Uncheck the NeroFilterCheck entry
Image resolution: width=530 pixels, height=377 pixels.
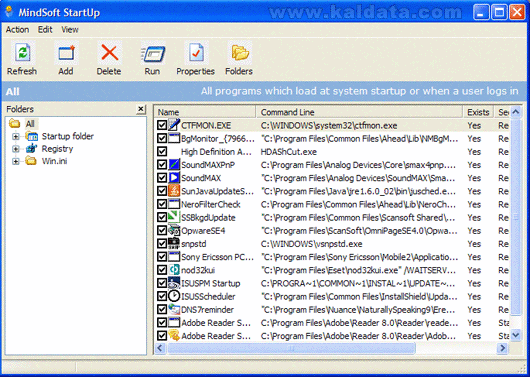[x=162, y=204]
